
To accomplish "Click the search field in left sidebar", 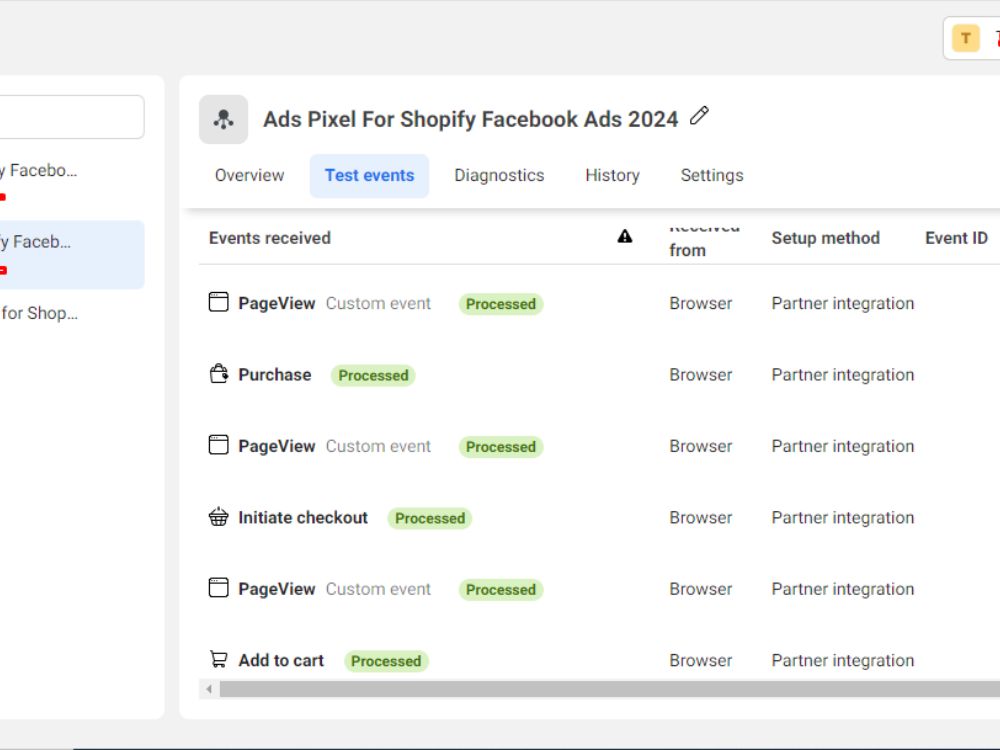I will click(71, 117).
